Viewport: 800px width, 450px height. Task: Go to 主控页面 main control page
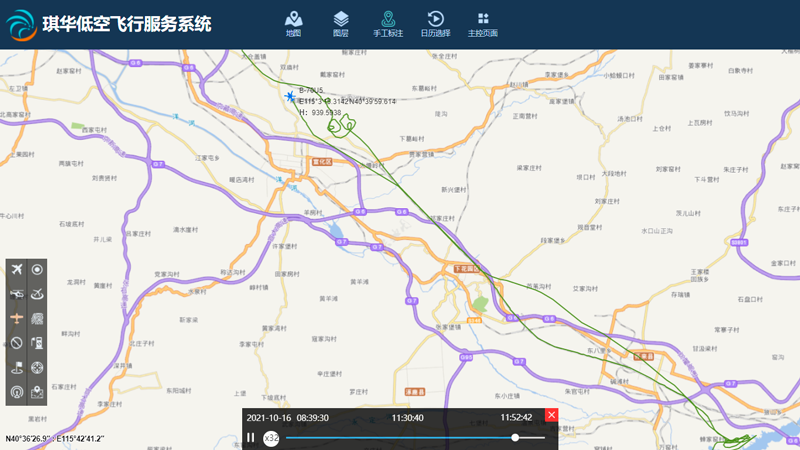[483, 23]
